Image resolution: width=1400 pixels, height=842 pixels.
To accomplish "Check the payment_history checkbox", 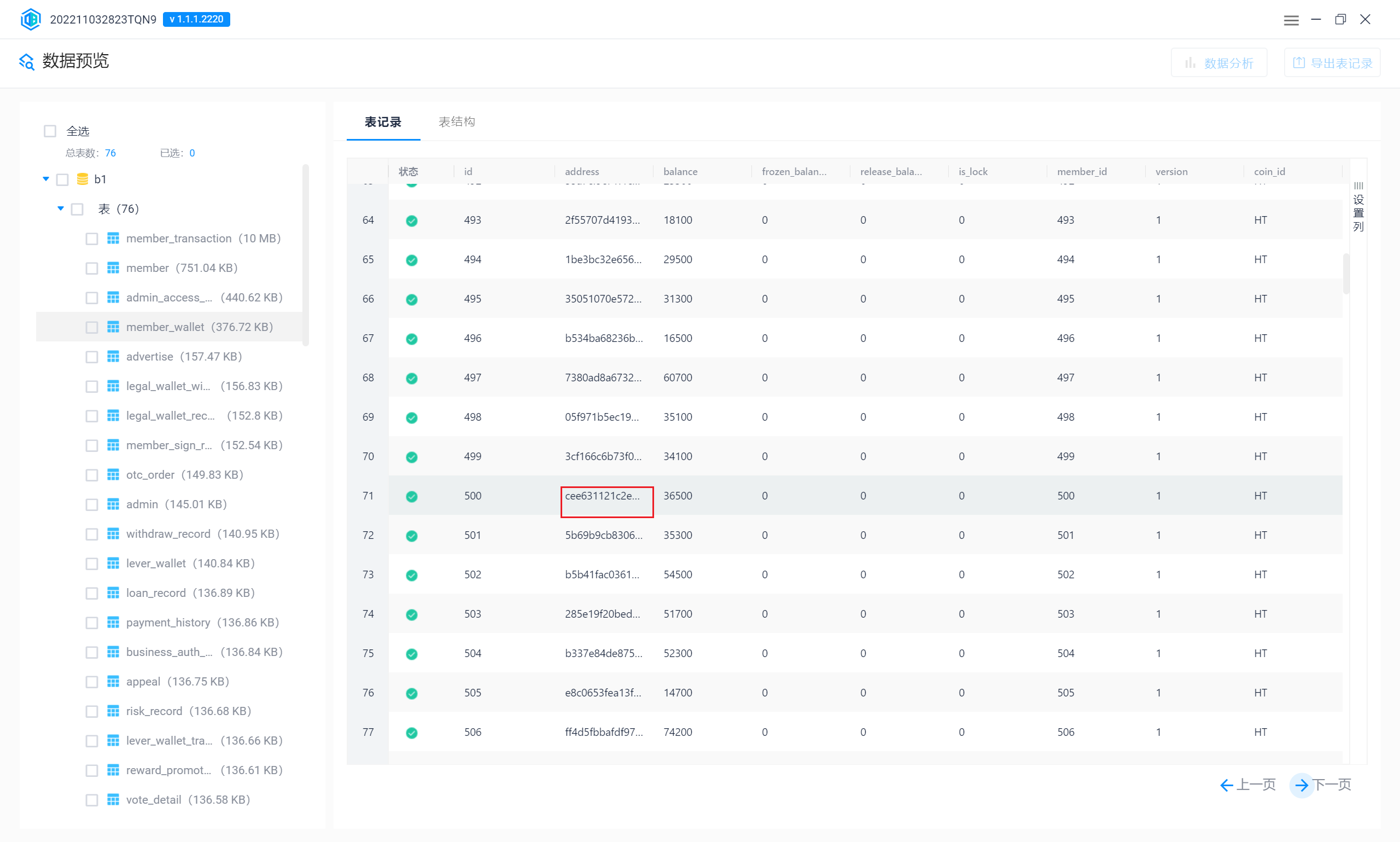I will pos(92,623).
